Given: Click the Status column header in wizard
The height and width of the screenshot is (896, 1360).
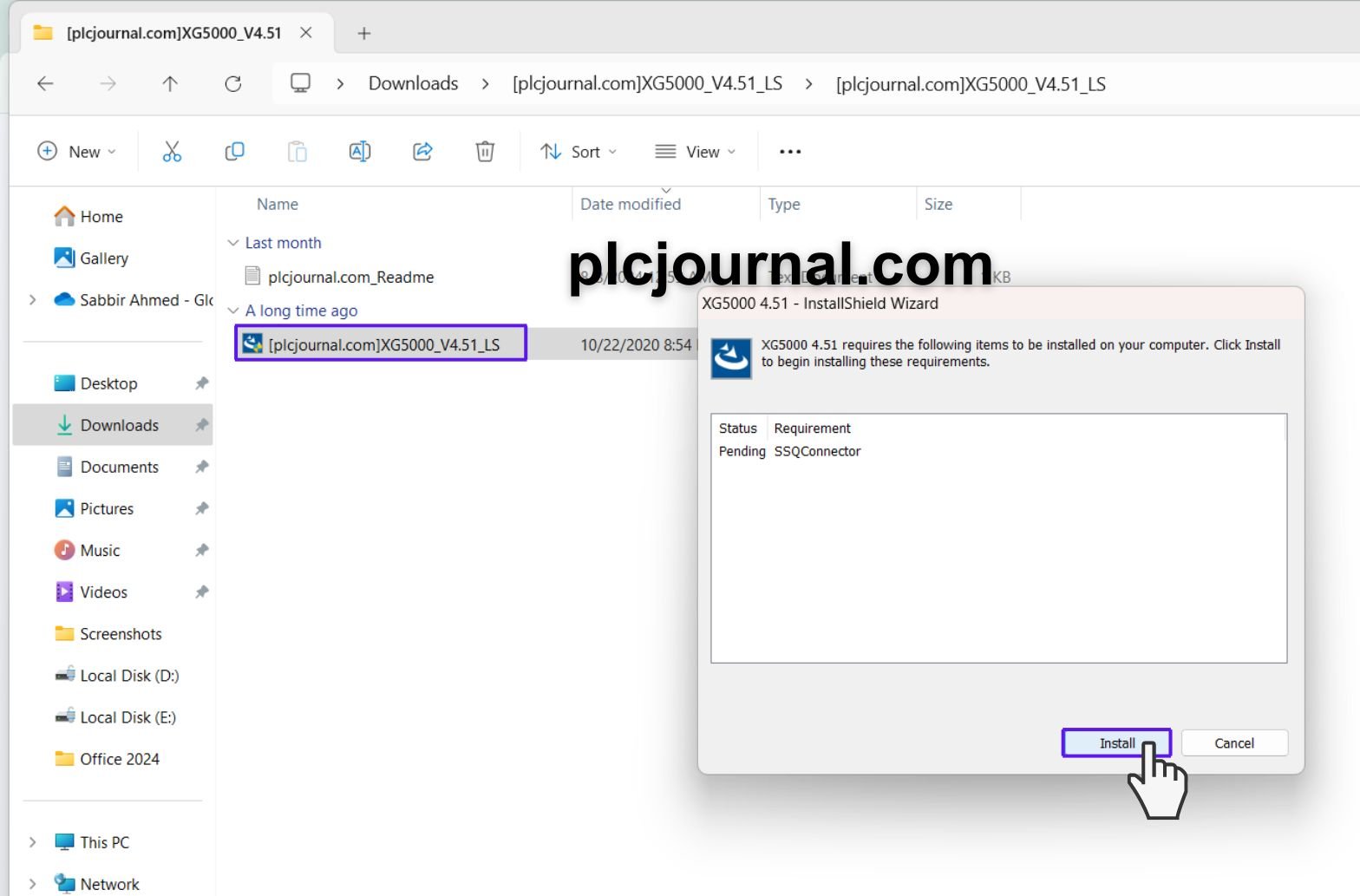Looking at the screenshot, I should [738, 428].
